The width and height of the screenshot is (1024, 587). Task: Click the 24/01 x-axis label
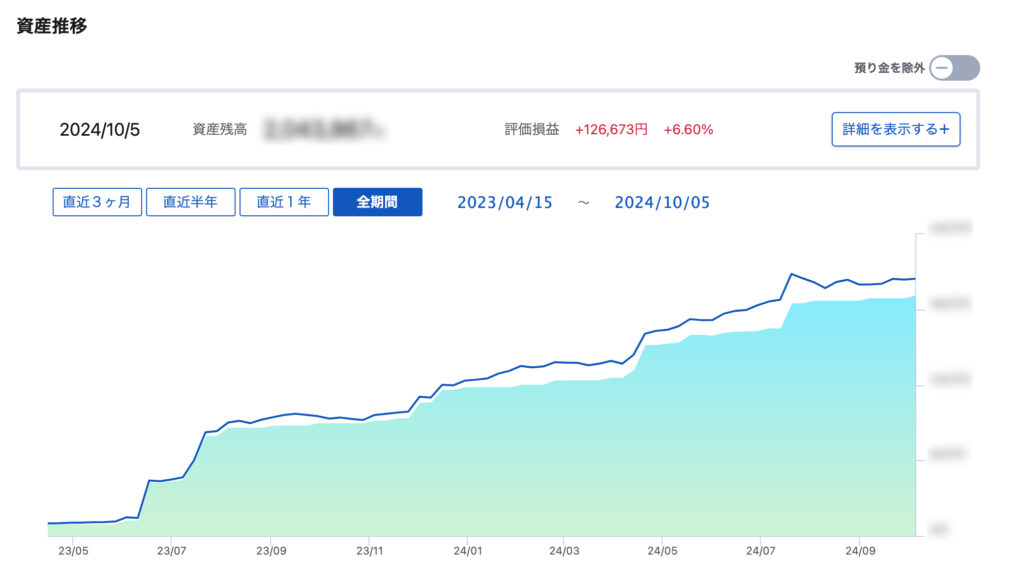(467, 550)
